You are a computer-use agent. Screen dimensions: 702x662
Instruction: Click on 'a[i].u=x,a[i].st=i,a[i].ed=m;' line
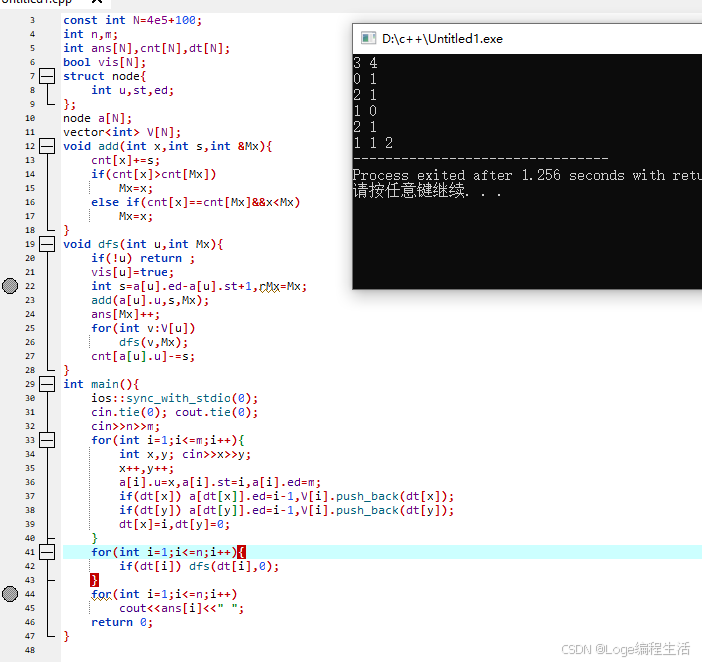pos(220,482)
